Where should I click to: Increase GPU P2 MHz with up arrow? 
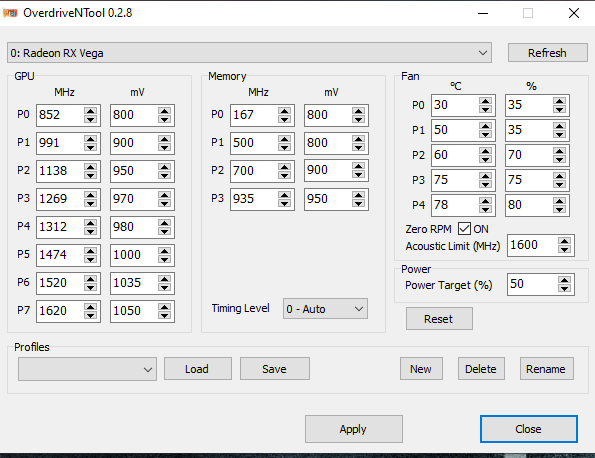[90, 167]
